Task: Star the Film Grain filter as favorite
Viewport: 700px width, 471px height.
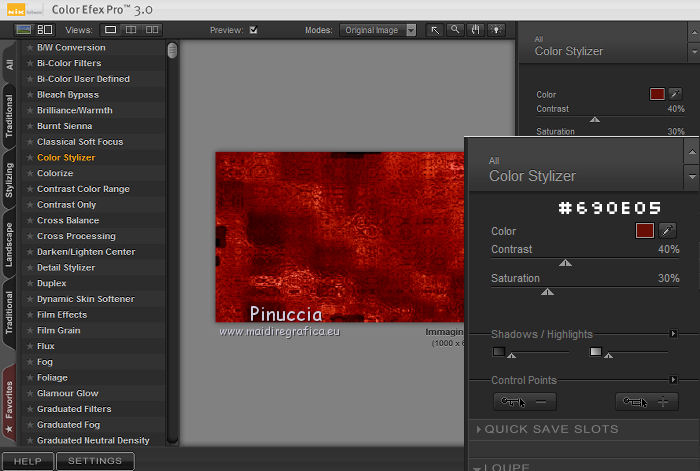Action: point(30,330)
